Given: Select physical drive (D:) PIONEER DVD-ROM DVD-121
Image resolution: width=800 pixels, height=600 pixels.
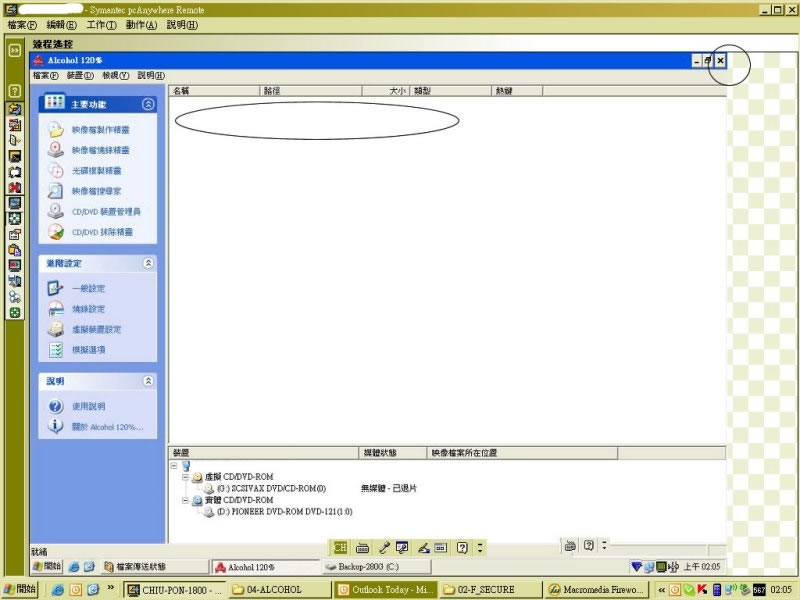Looking at the screenshot, I should click(284, 511).
